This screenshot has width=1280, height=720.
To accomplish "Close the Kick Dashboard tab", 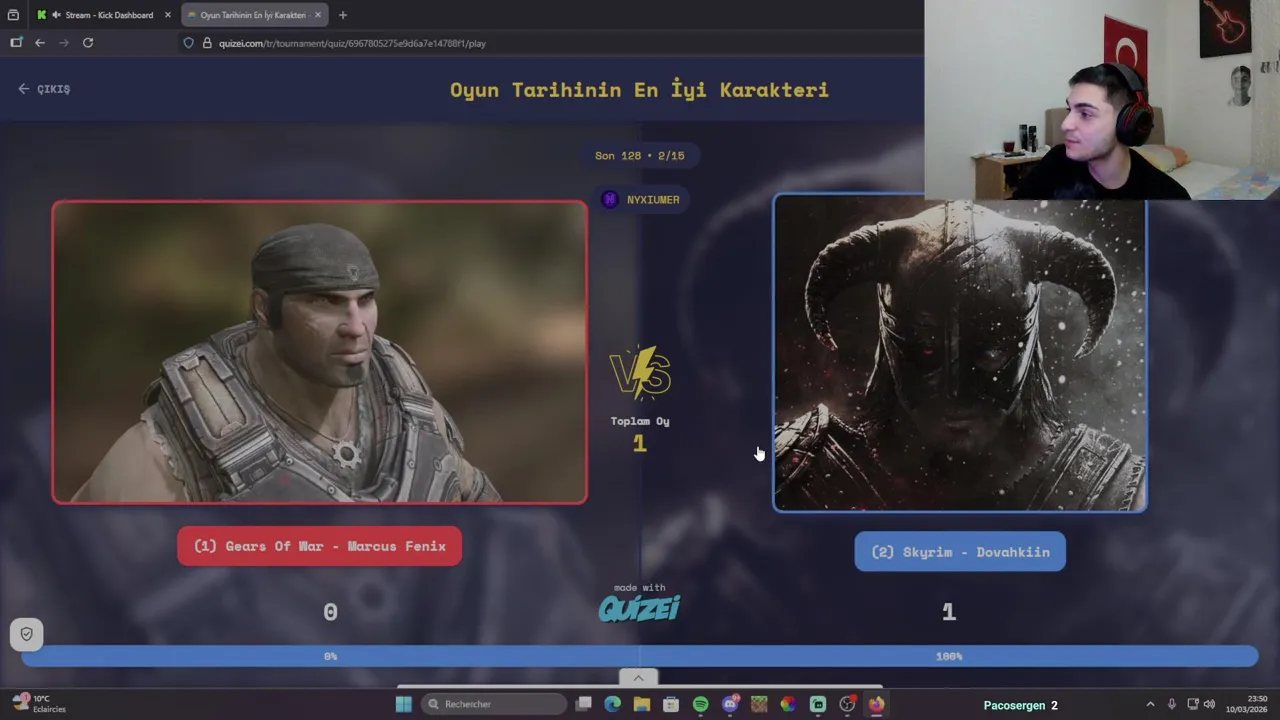I will tap(168, 15).
